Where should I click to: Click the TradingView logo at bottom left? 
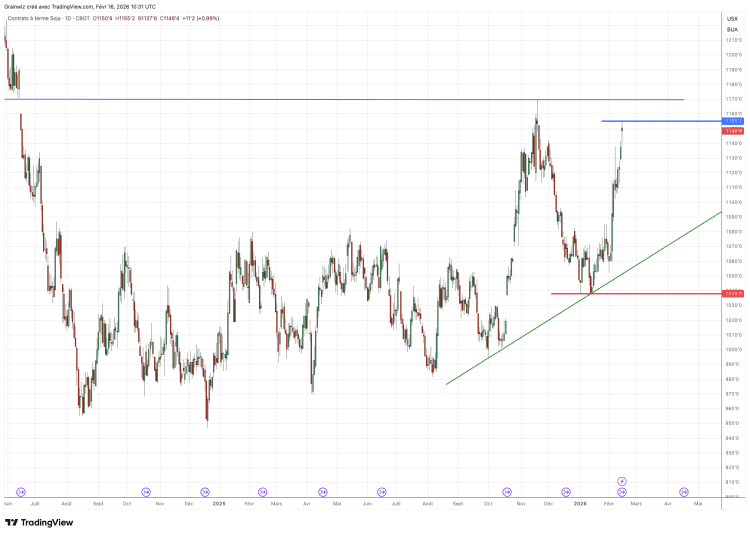click(39, 522)
